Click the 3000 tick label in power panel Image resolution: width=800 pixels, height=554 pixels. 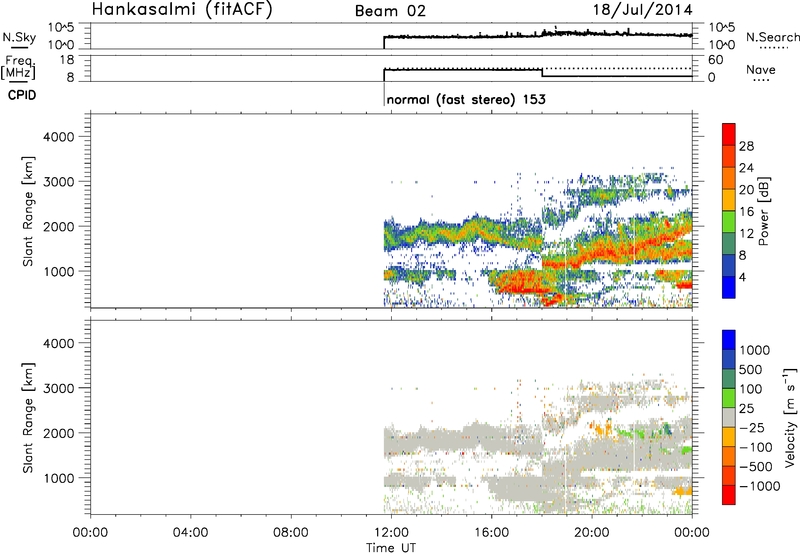(x=59, y=182)
